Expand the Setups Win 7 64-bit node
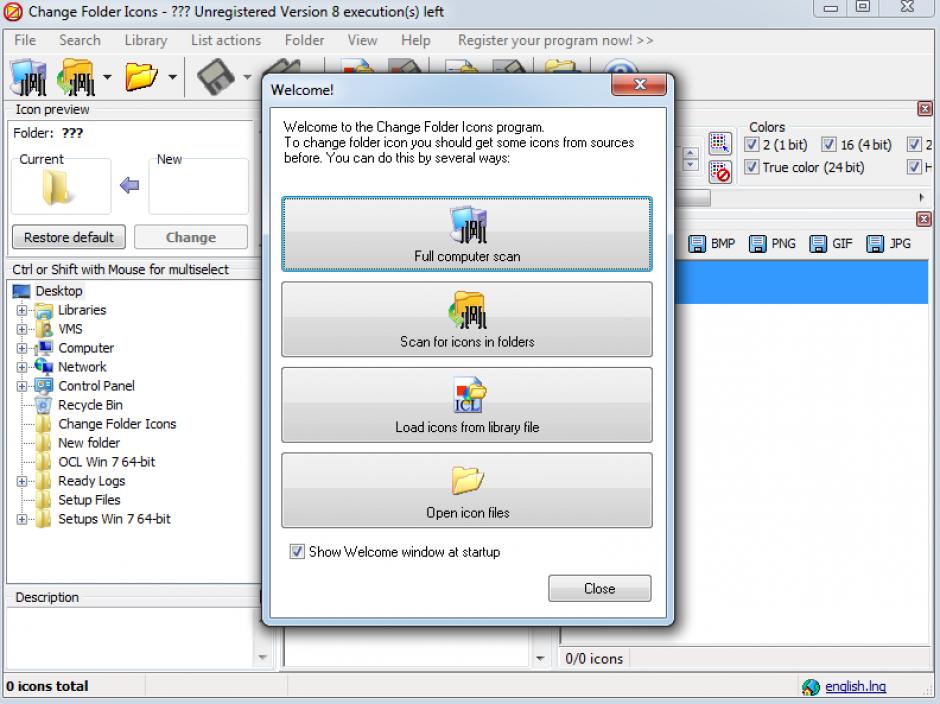Screen dimensions: 940x704 22,519
